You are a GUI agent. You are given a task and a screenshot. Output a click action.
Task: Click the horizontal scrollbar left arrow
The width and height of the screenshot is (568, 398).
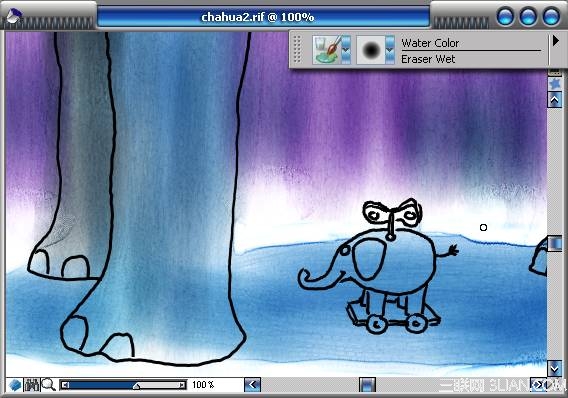point(252,385)
